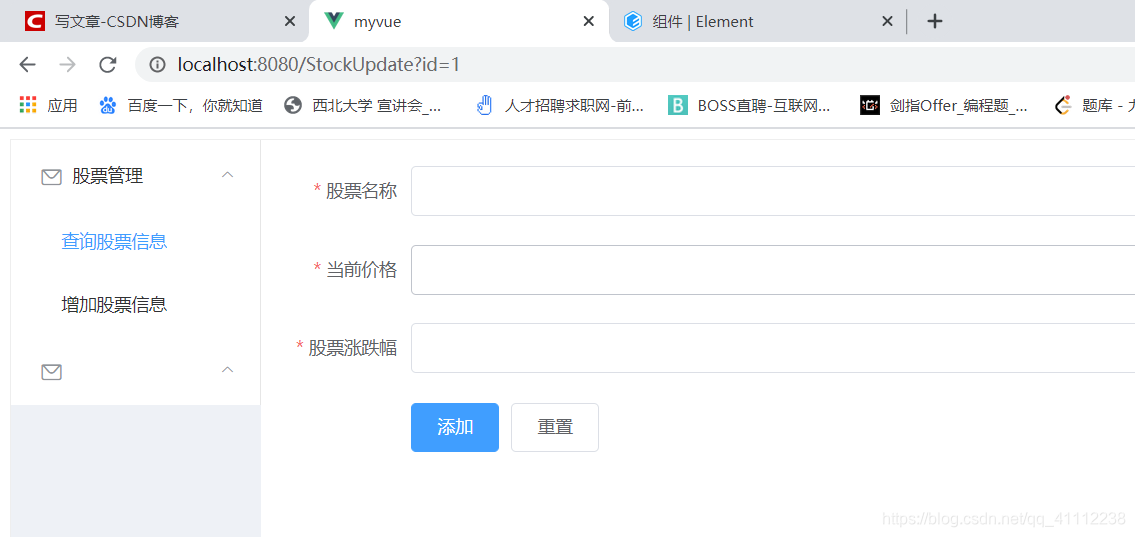Open the 剑指Offer_编程题 bookmark
Image resolution: width=1135 pixels, height=537 pixels.
click(x=944, y=106)
